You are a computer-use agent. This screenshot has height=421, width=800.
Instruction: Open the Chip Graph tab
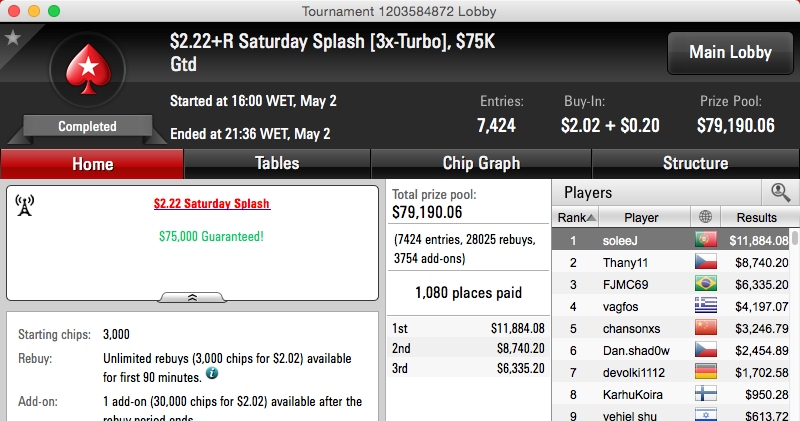tap(481, 163)
